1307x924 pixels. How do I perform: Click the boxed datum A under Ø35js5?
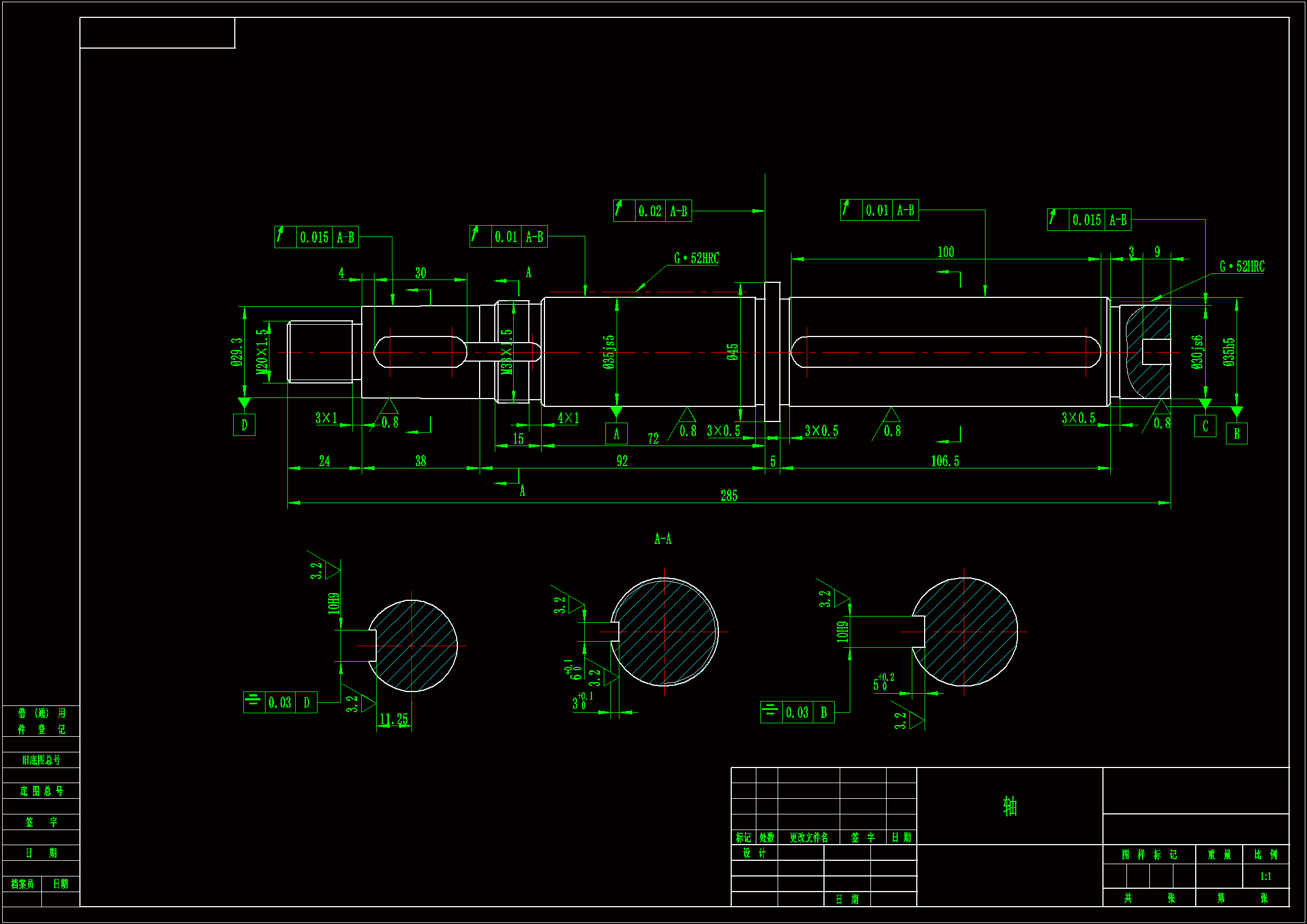(x=617, y=434)
